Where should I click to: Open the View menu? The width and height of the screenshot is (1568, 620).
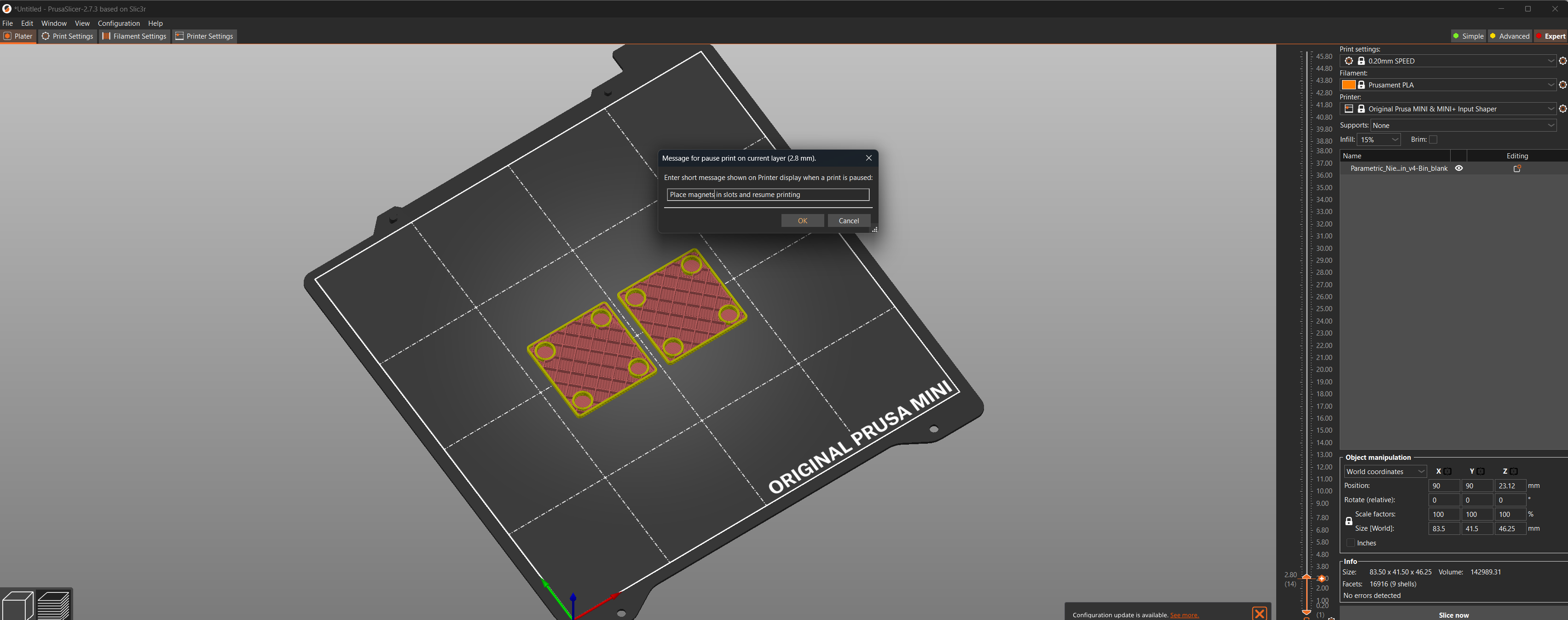tap(82, 23)
